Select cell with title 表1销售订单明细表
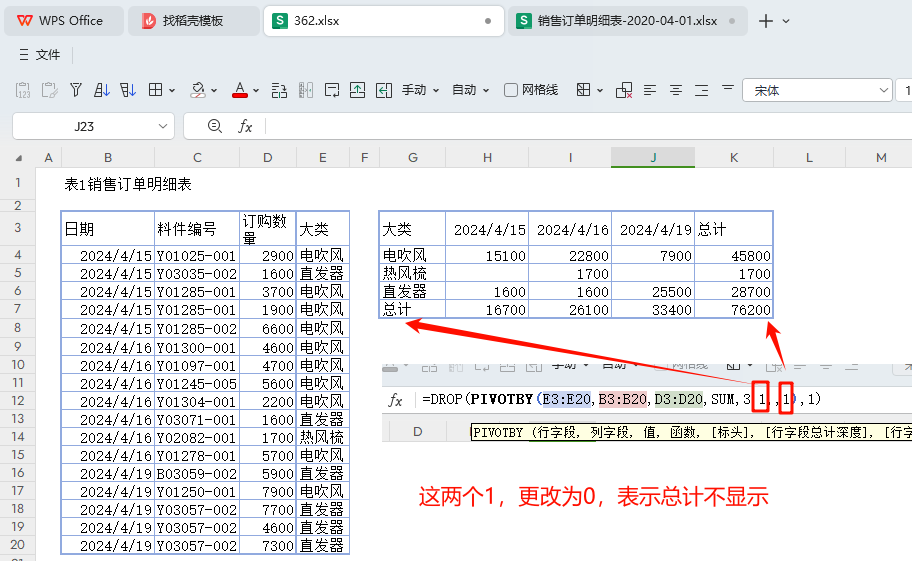The image size is (912, 561). (128, 184)
